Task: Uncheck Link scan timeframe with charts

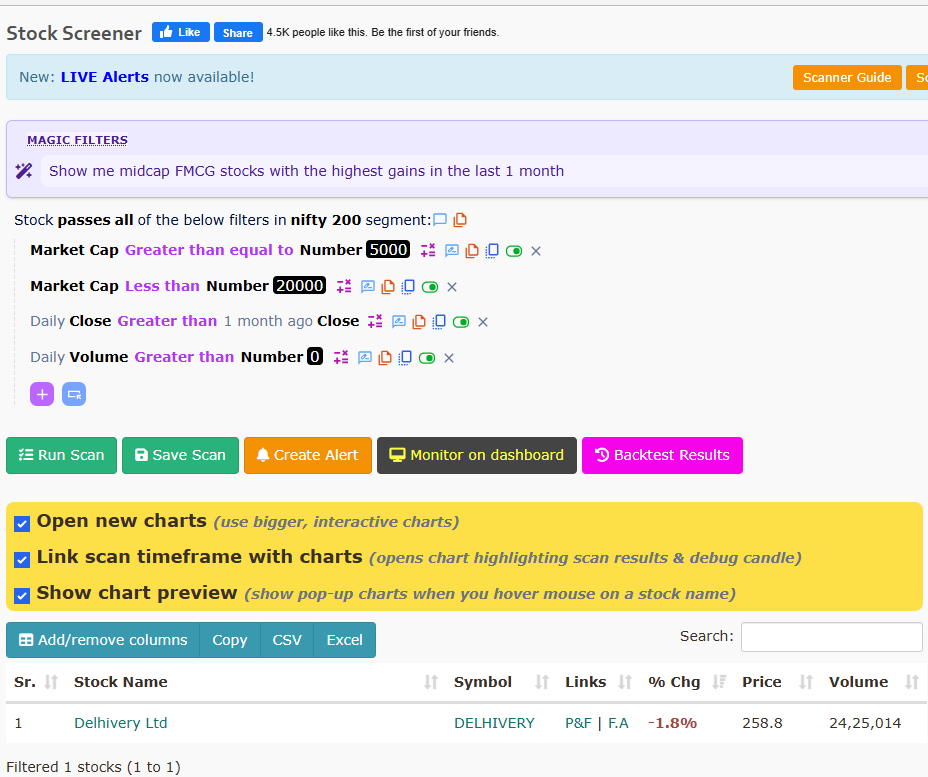Action: point(22,560)
